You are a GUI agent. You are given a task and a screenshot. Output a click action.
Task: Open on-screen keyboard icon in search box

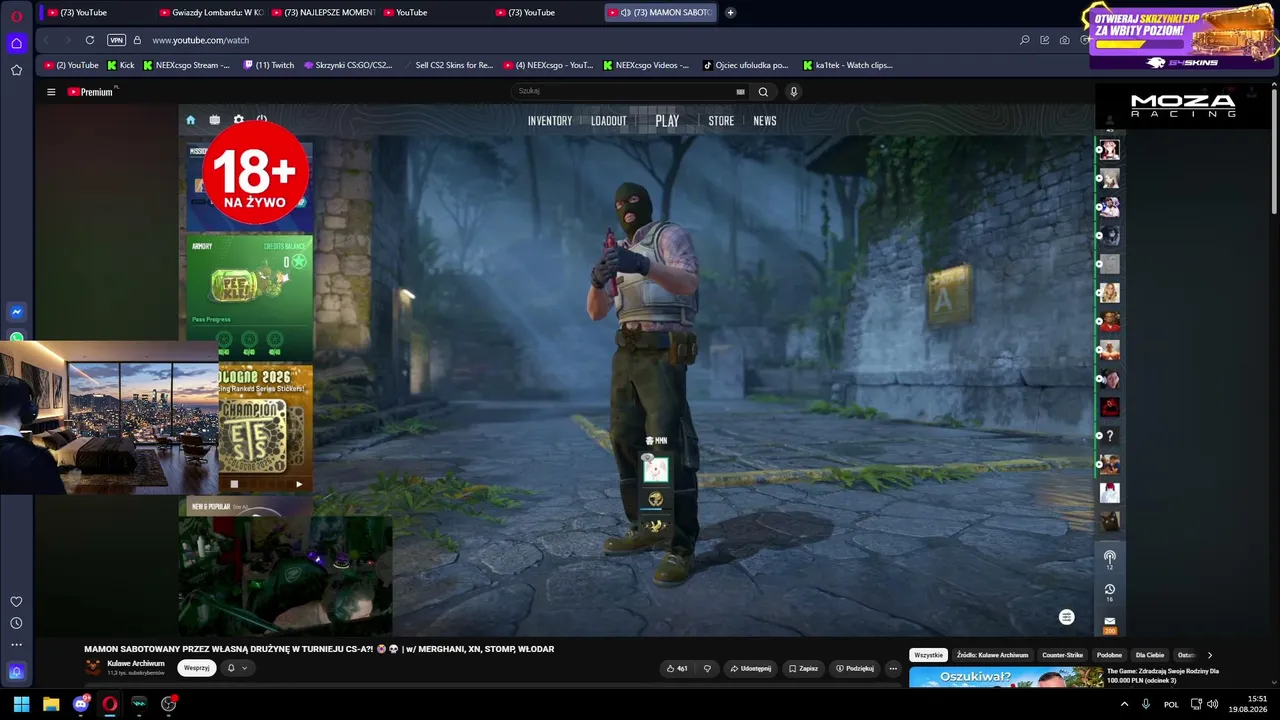click(740, 92)
